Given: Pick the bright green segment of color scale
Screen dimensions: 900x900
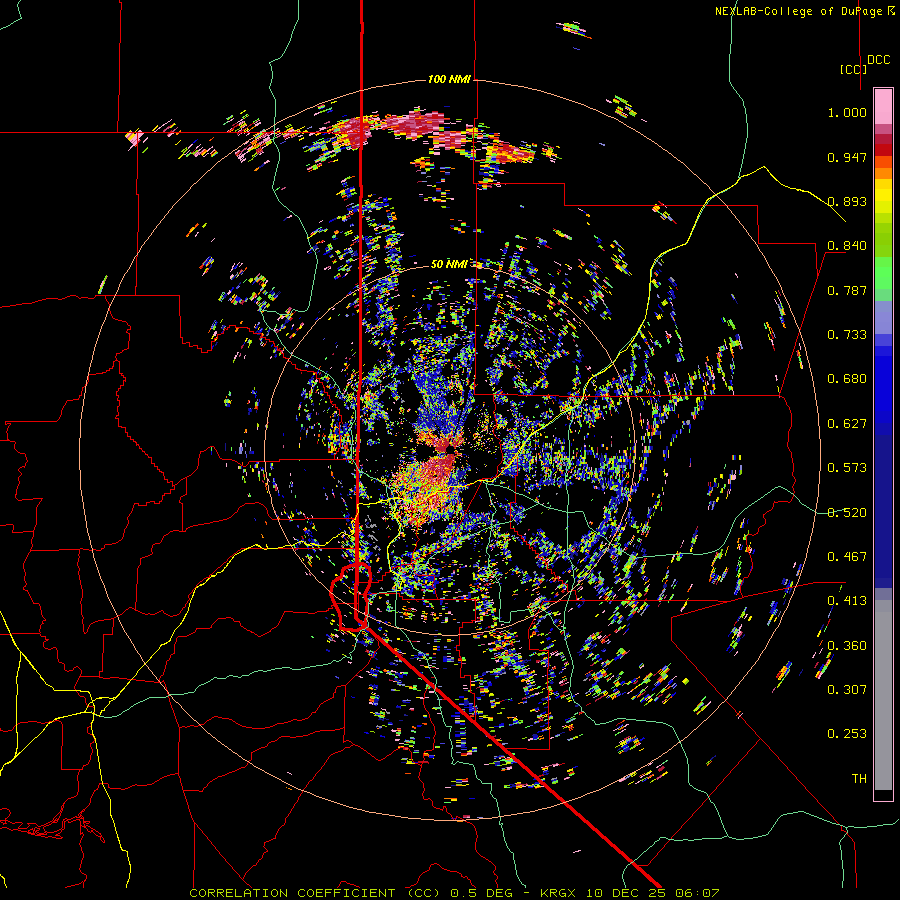Looking at the screenshot, I should pos(883,273).
